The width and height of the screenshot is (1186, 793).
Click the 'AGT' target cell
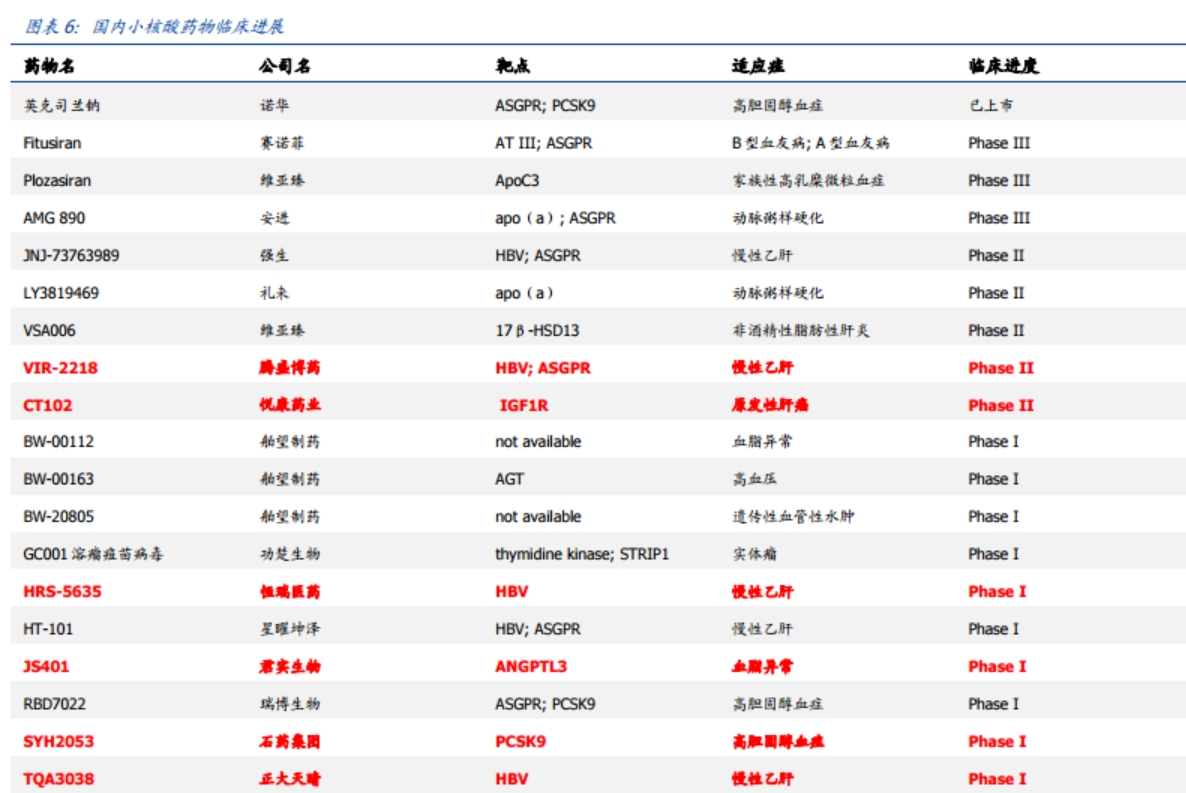(x=509, y=479)
